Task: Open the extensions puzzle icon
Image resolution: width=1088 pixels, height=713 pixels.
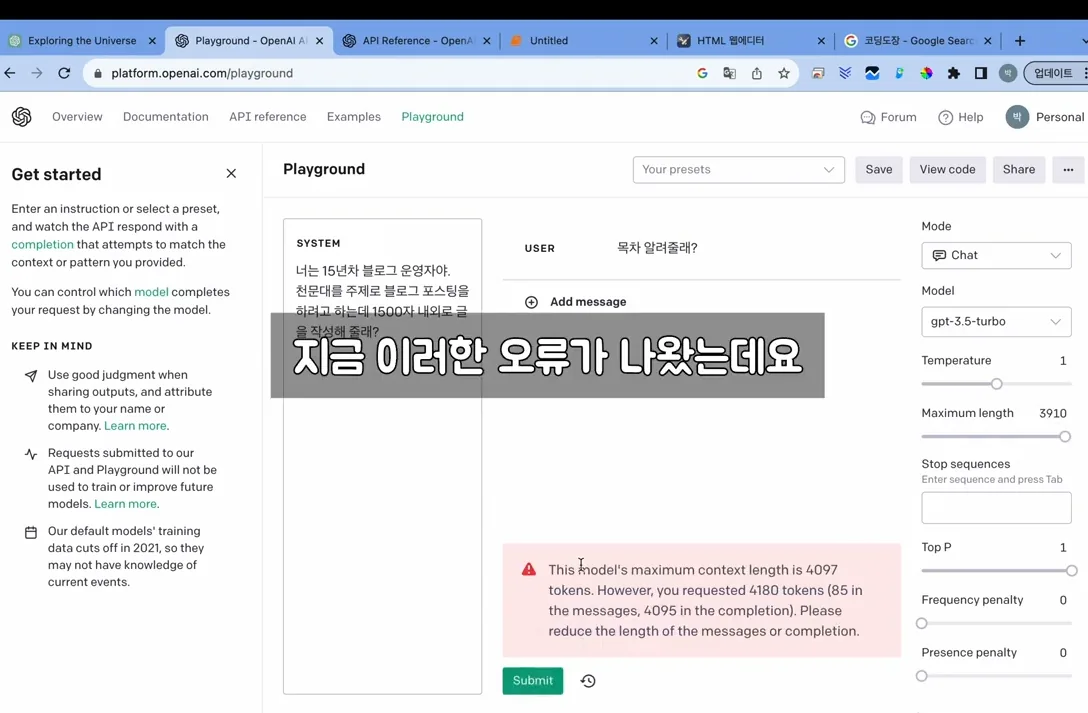Action: [953, 73]
